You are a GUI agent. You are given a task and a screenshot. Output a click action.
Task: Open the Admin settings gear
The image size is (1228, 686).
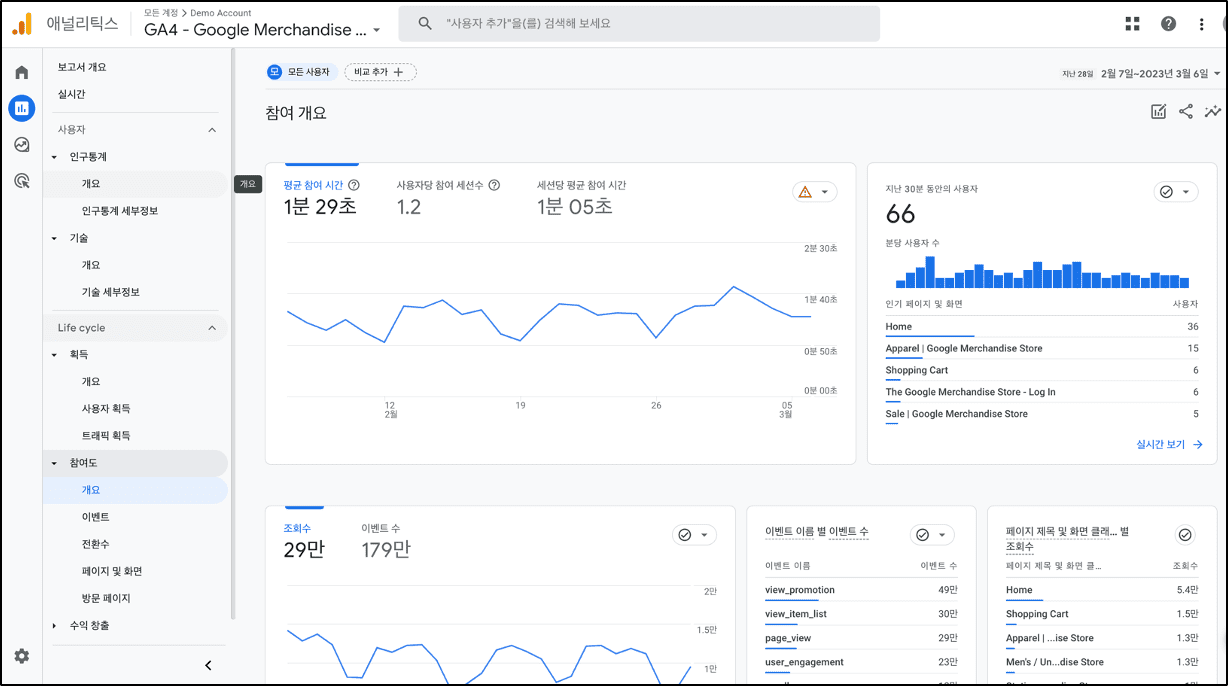[22, 656]
